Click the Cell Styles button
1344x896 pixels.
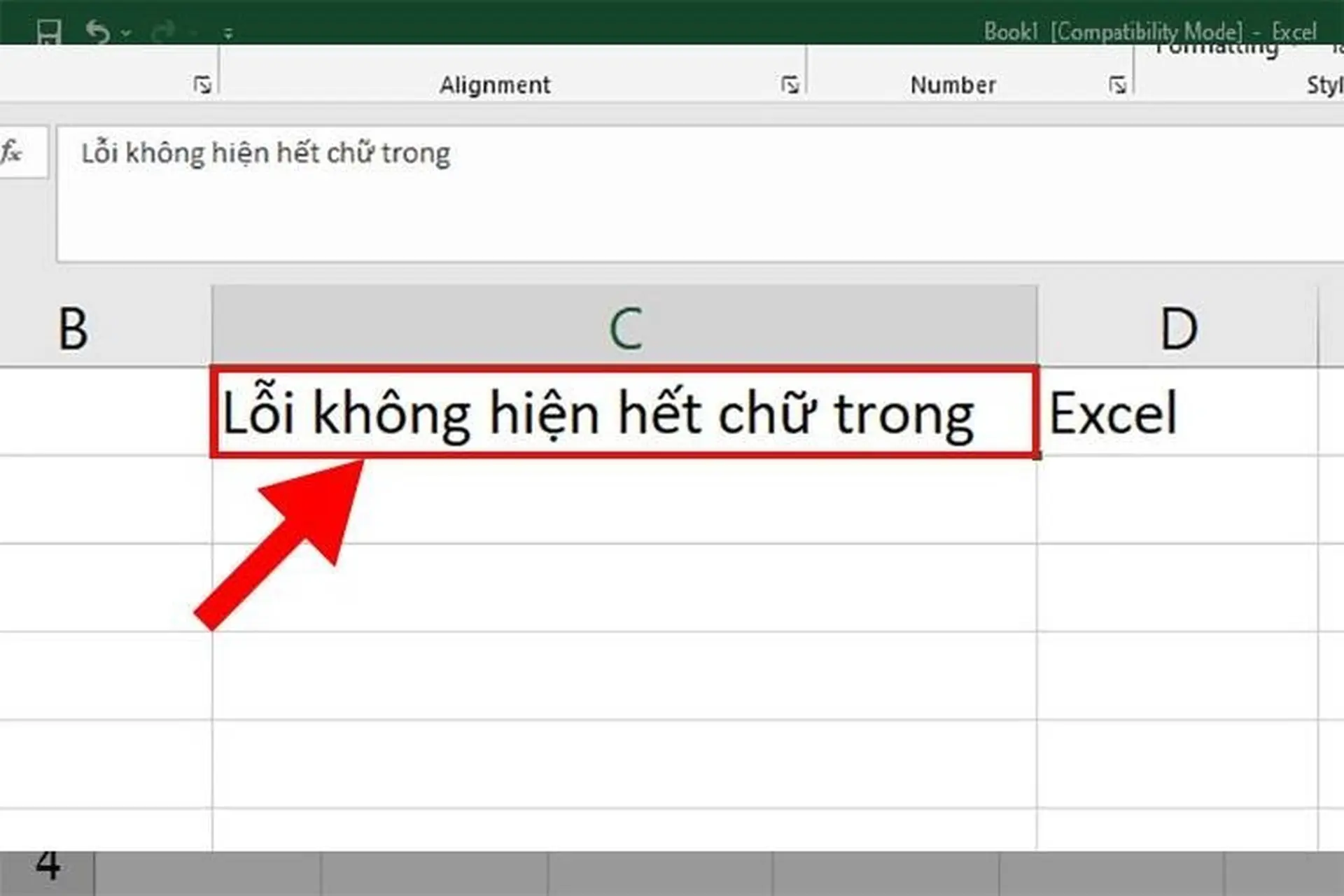click(x=1325, y=84)
